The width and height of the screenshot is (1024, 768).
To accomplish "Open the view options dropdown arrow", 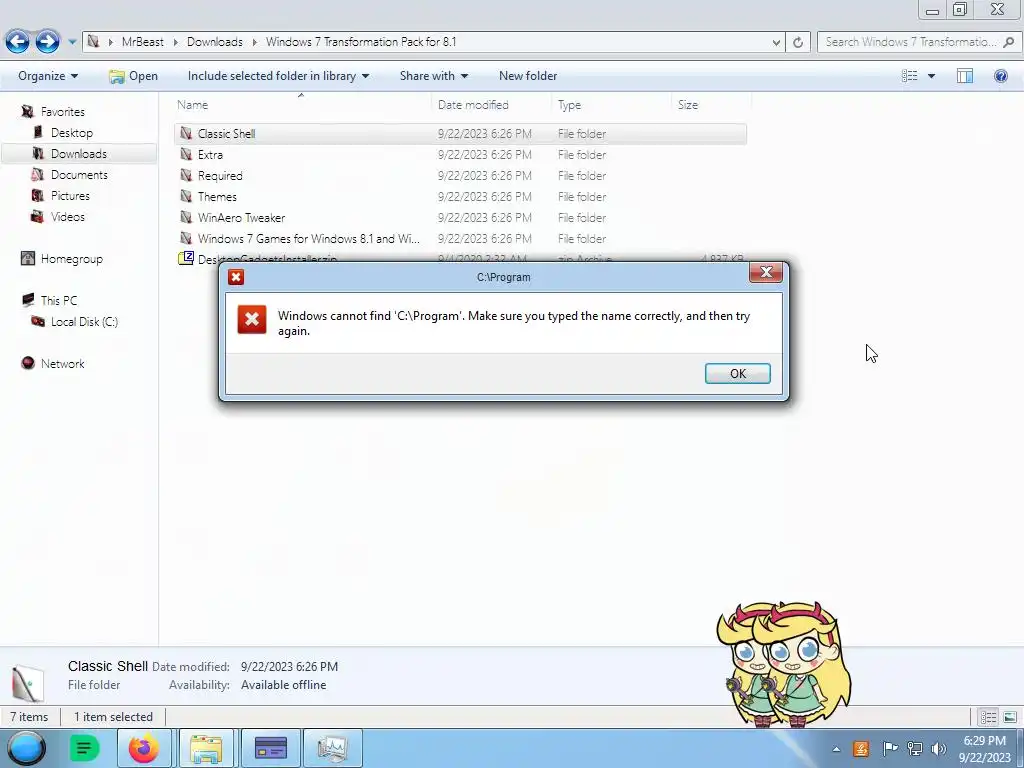I will tap(931, 76).
